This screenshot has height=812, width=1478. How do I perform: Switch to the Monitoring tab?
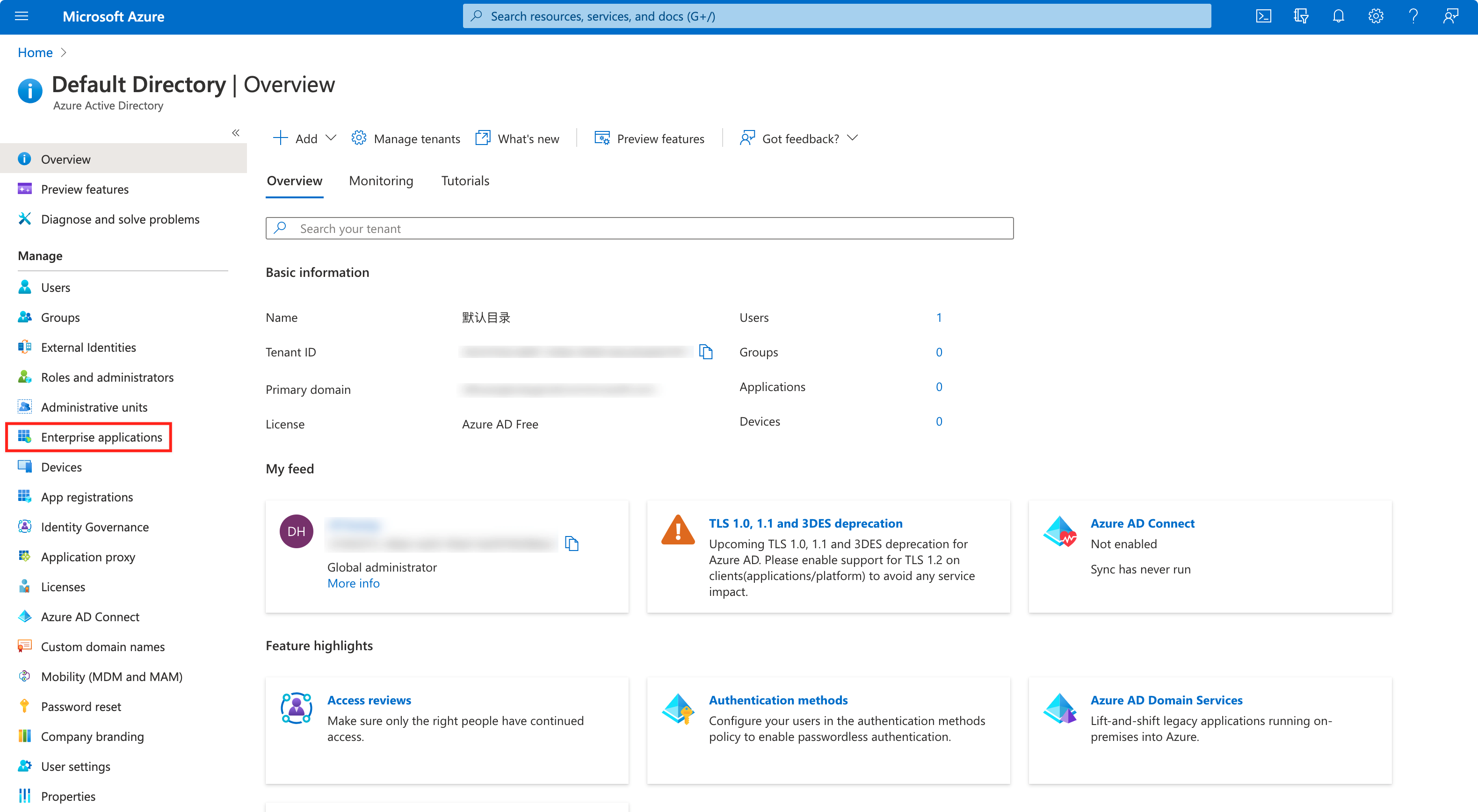[x=380, y=180]
